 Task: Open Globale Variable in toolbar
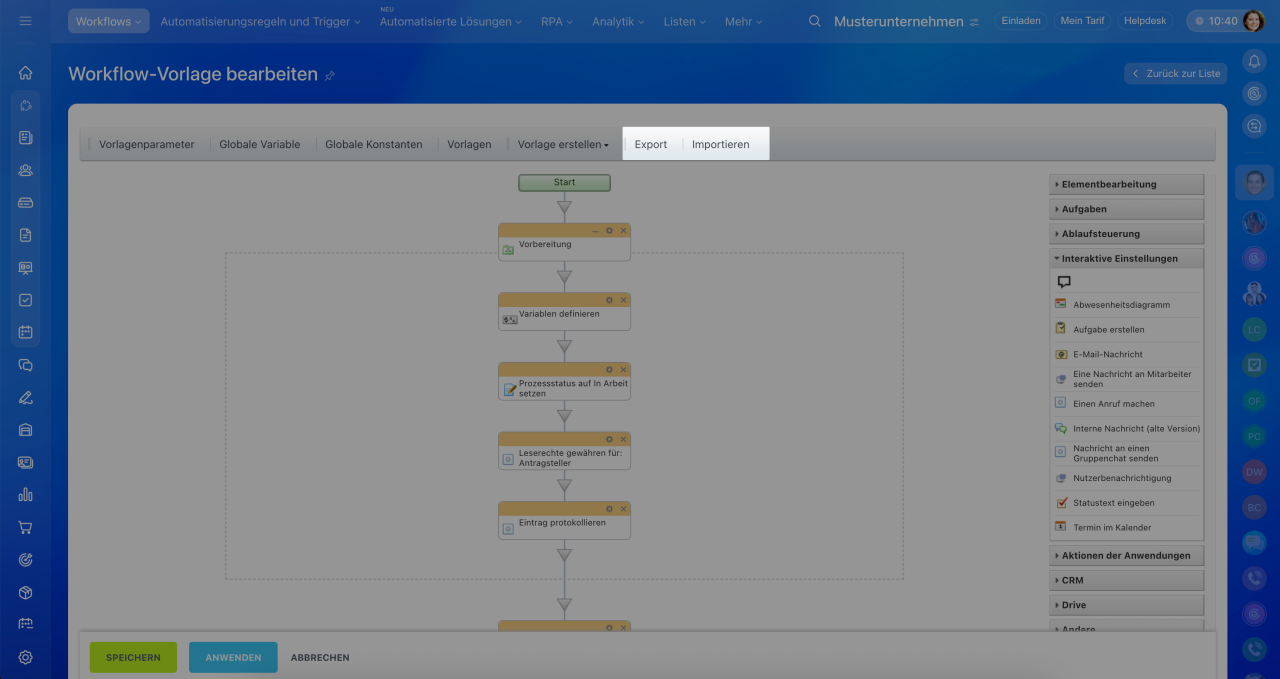pyautogui.click(x=260, y=144)
